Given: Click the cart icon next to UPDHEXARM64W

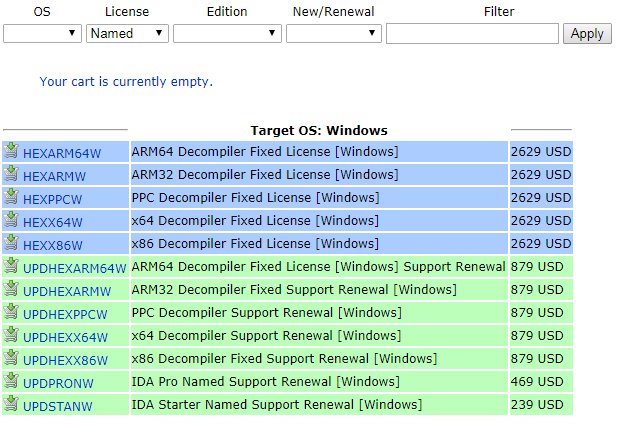Looking at the screenshot, I should pos(11,265).
